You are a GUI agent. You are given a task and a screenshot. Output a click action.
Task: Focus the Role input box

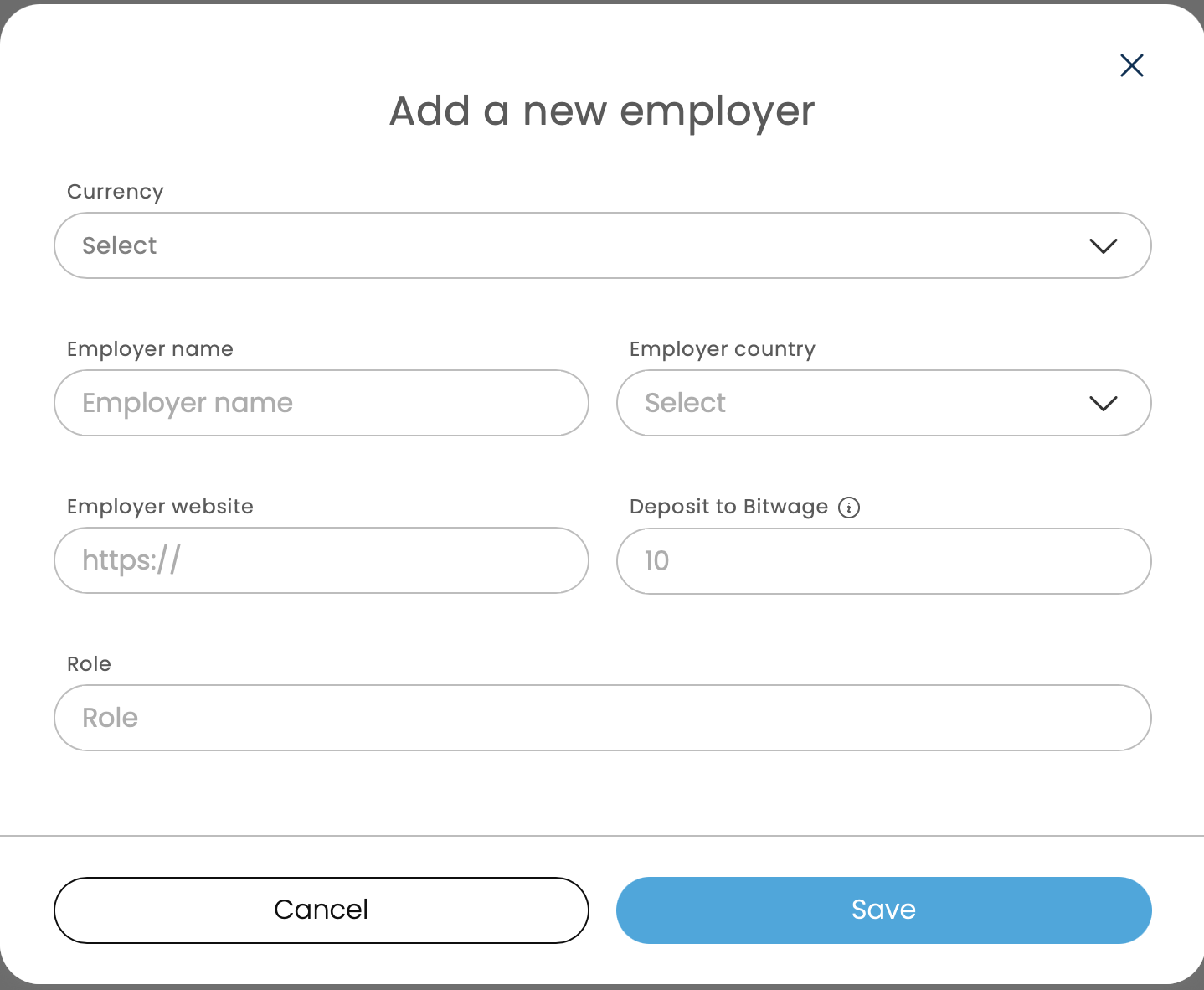[x=603, y=718]
